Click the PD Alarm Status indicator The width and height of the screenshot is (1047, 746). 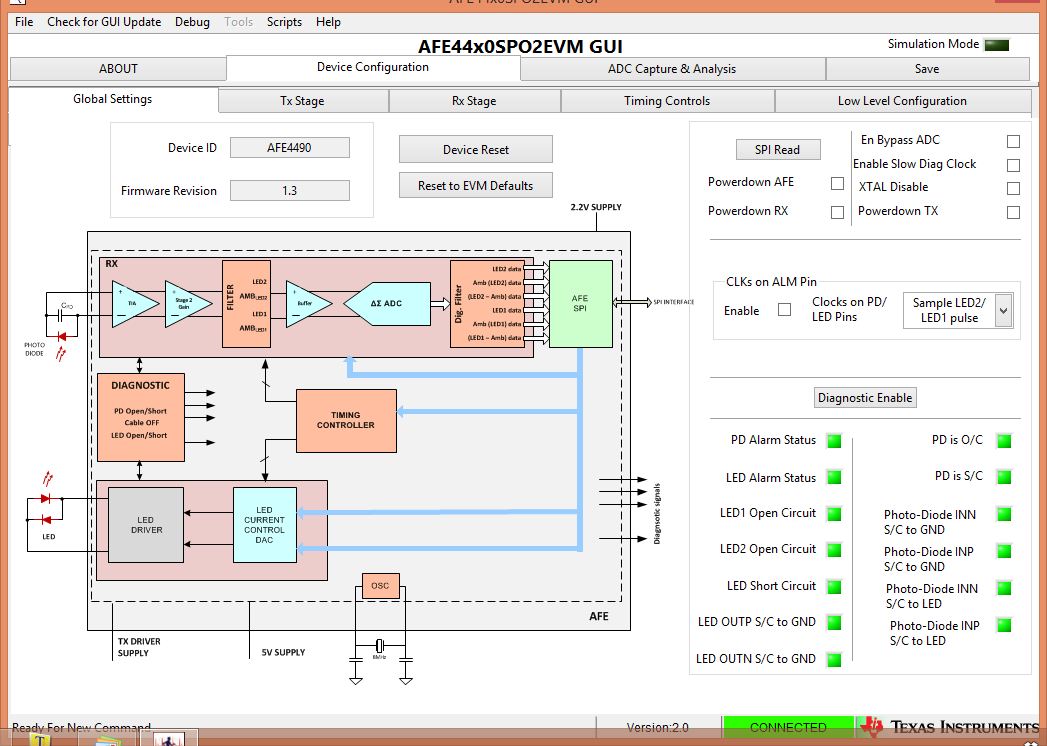[834, 441]
